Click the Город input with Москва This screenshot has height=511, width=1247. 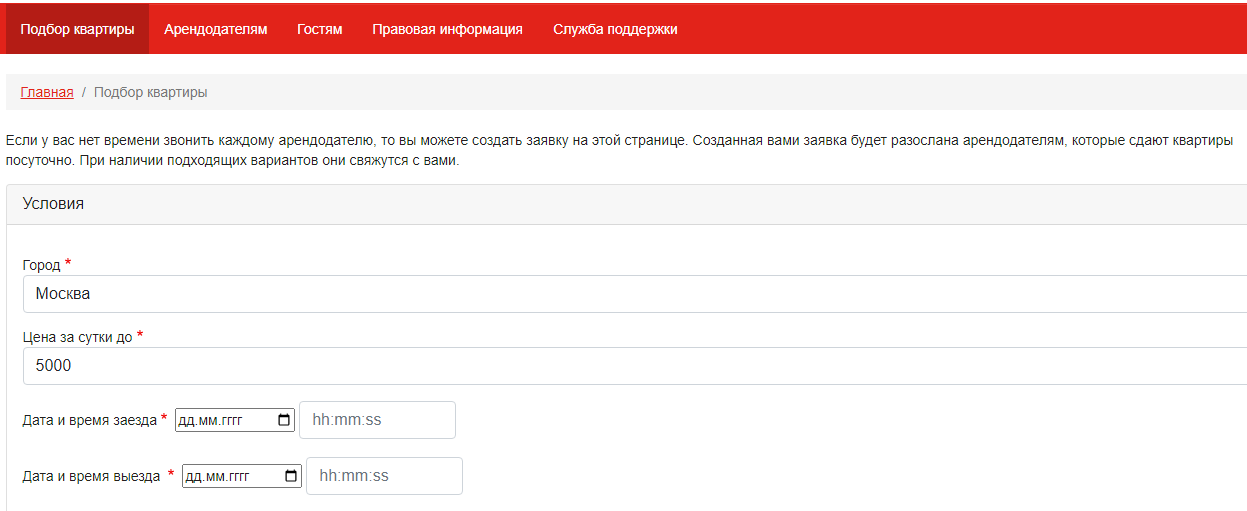(x=635, y=294)
